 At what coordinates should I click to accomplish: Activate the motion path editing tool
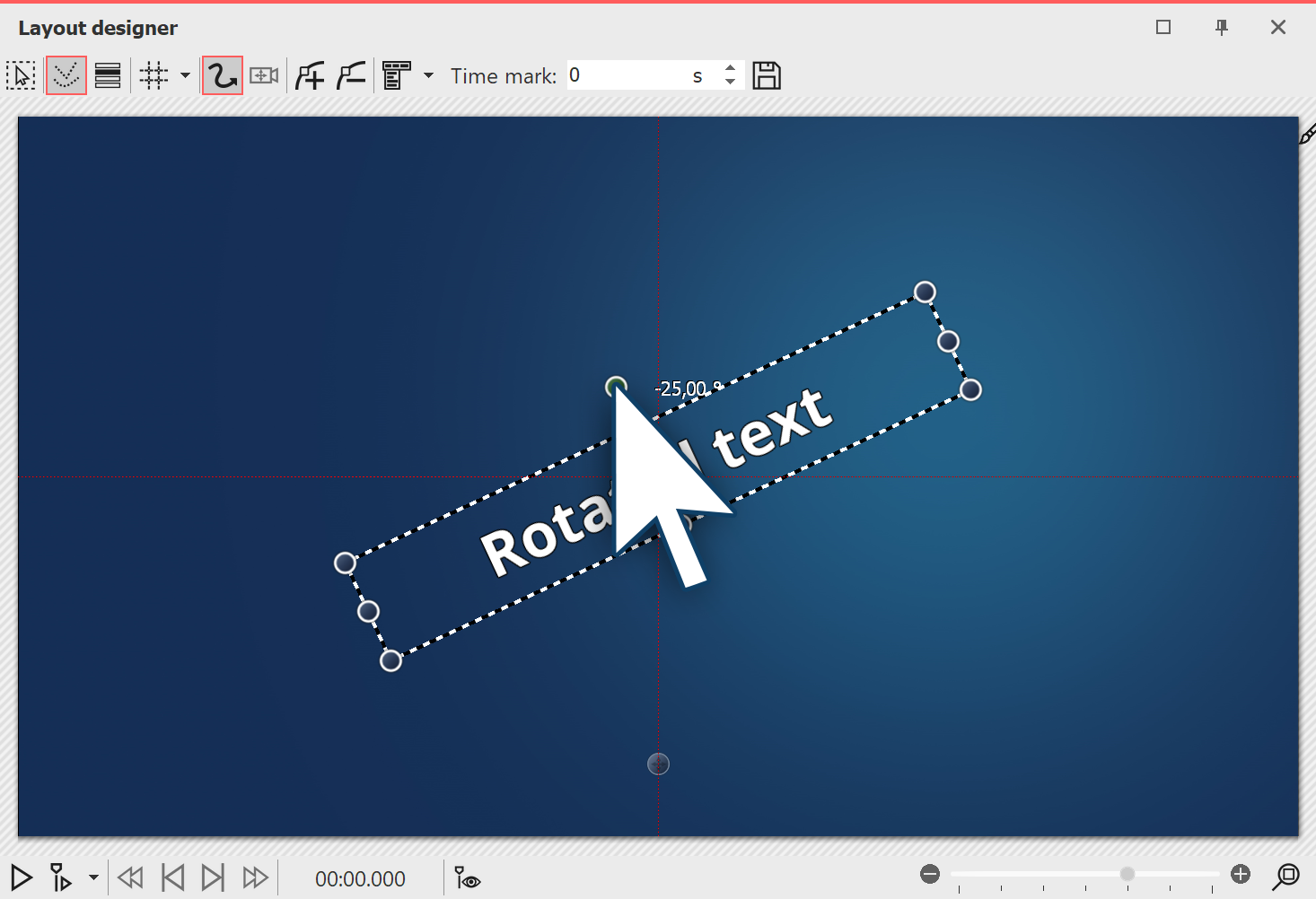coord(66,74)
